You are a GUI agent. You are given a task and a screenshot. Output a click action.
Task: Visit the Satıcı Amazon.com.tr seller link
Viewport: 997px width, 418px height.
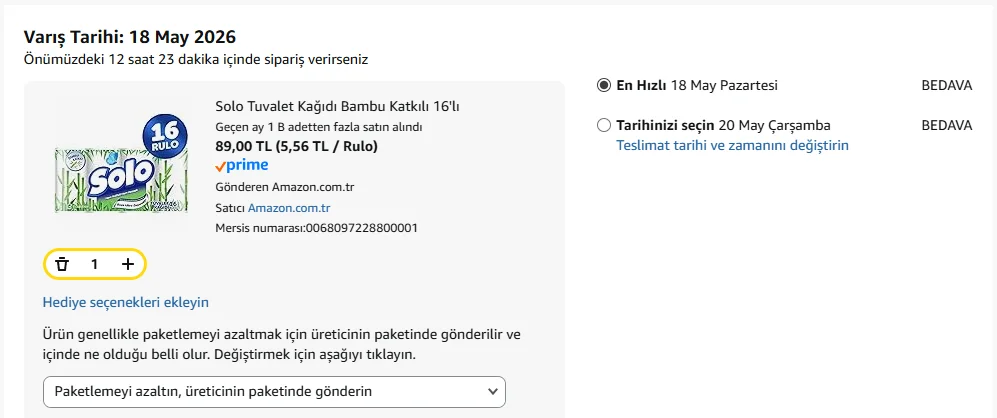click(x=289, y=208)
